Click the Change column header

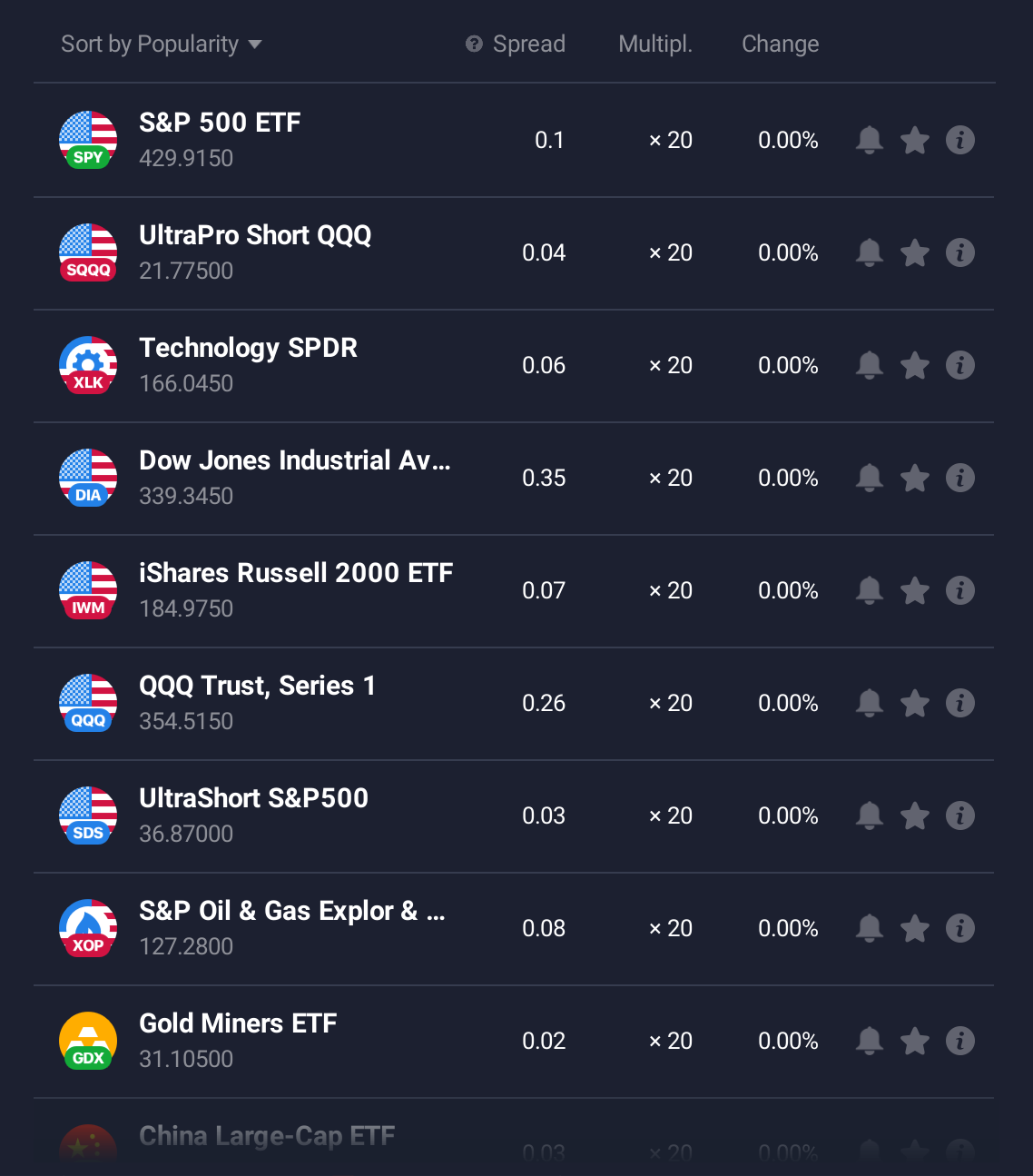point(780,44)
